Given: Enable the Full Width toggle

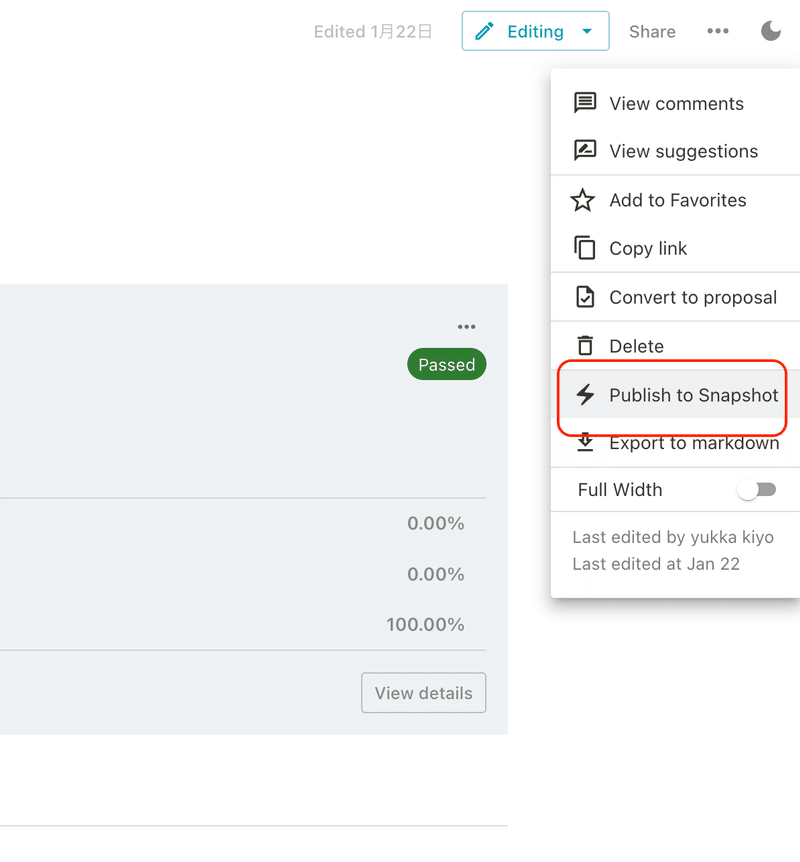Looking at the screenshot, I should (757, 489).
